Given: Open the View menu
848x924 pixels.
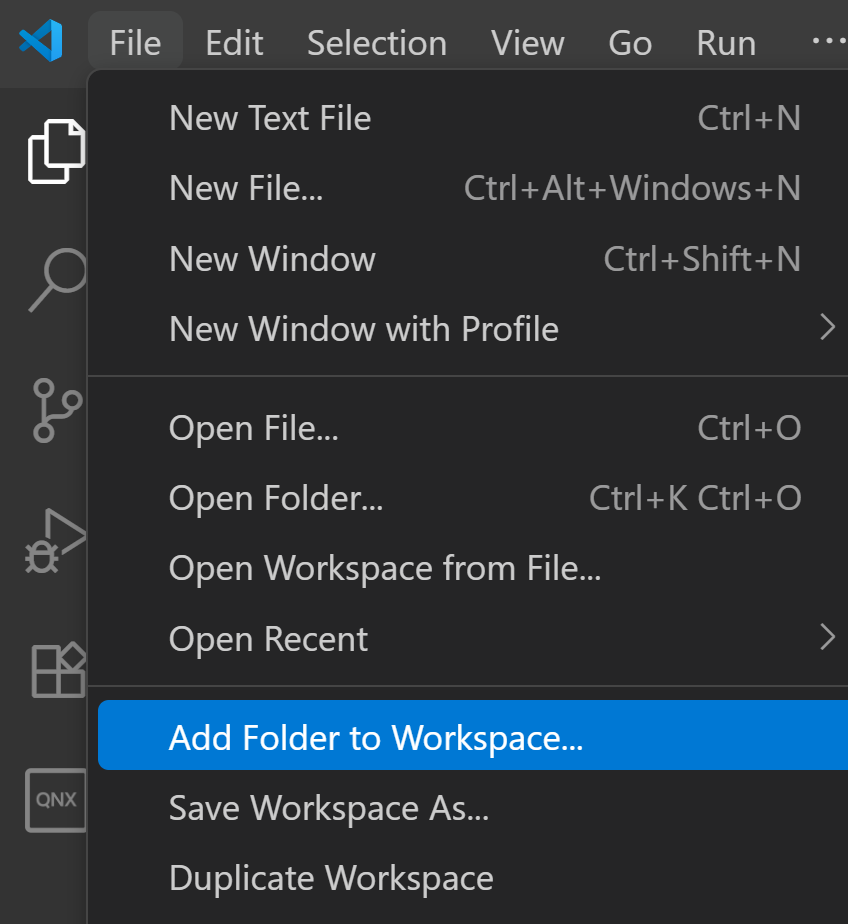Looking at the screenshot, I should click(527, 43).
